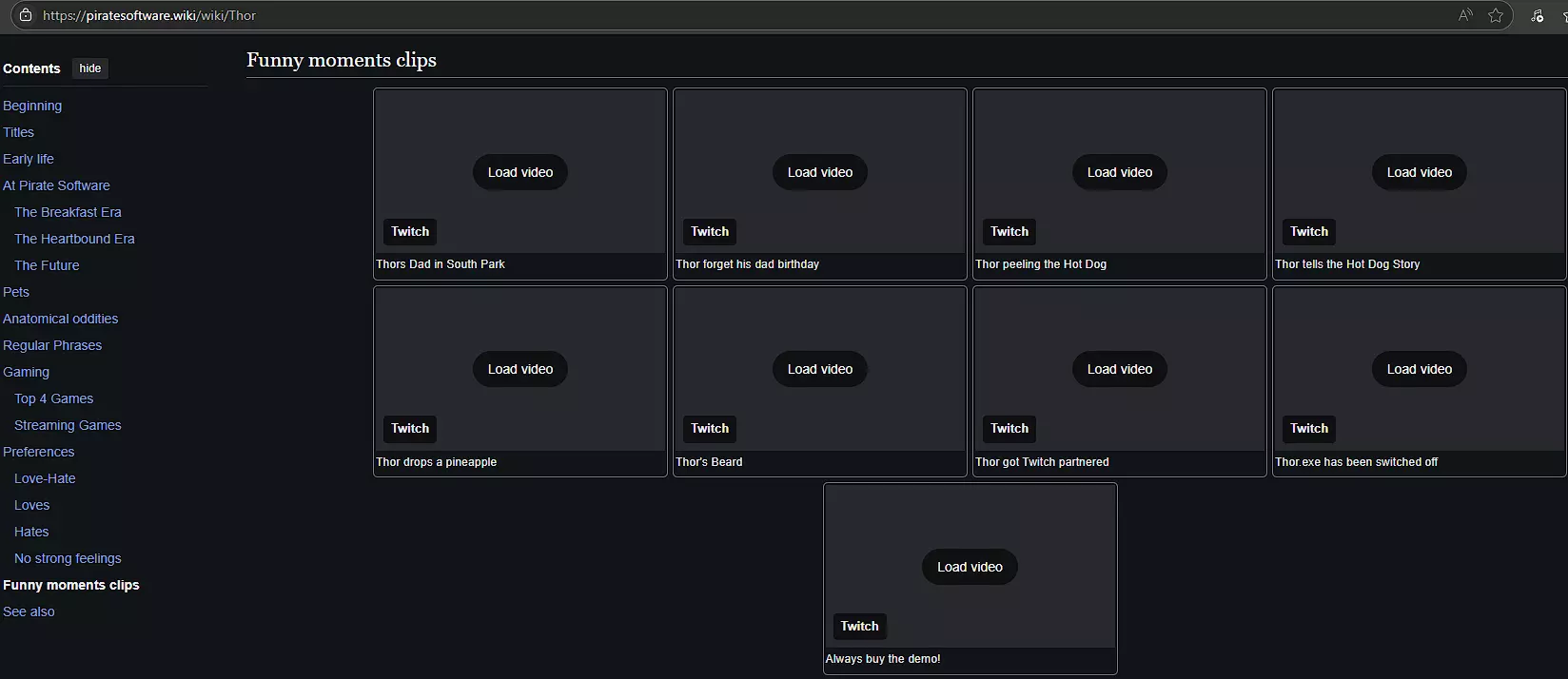Click caption 'Thor got Twitch partnered'
The image size is (1568, 679).
pos(1042,462)
